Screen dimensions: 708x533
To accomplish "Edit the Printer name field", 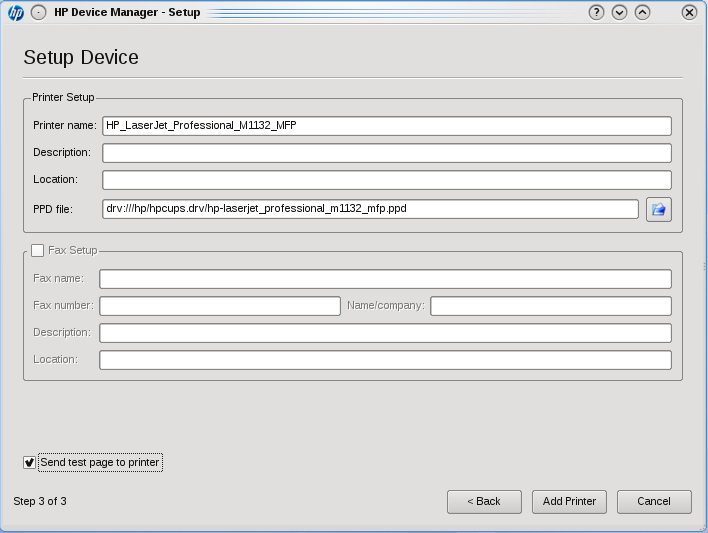I will coord(387,126).
